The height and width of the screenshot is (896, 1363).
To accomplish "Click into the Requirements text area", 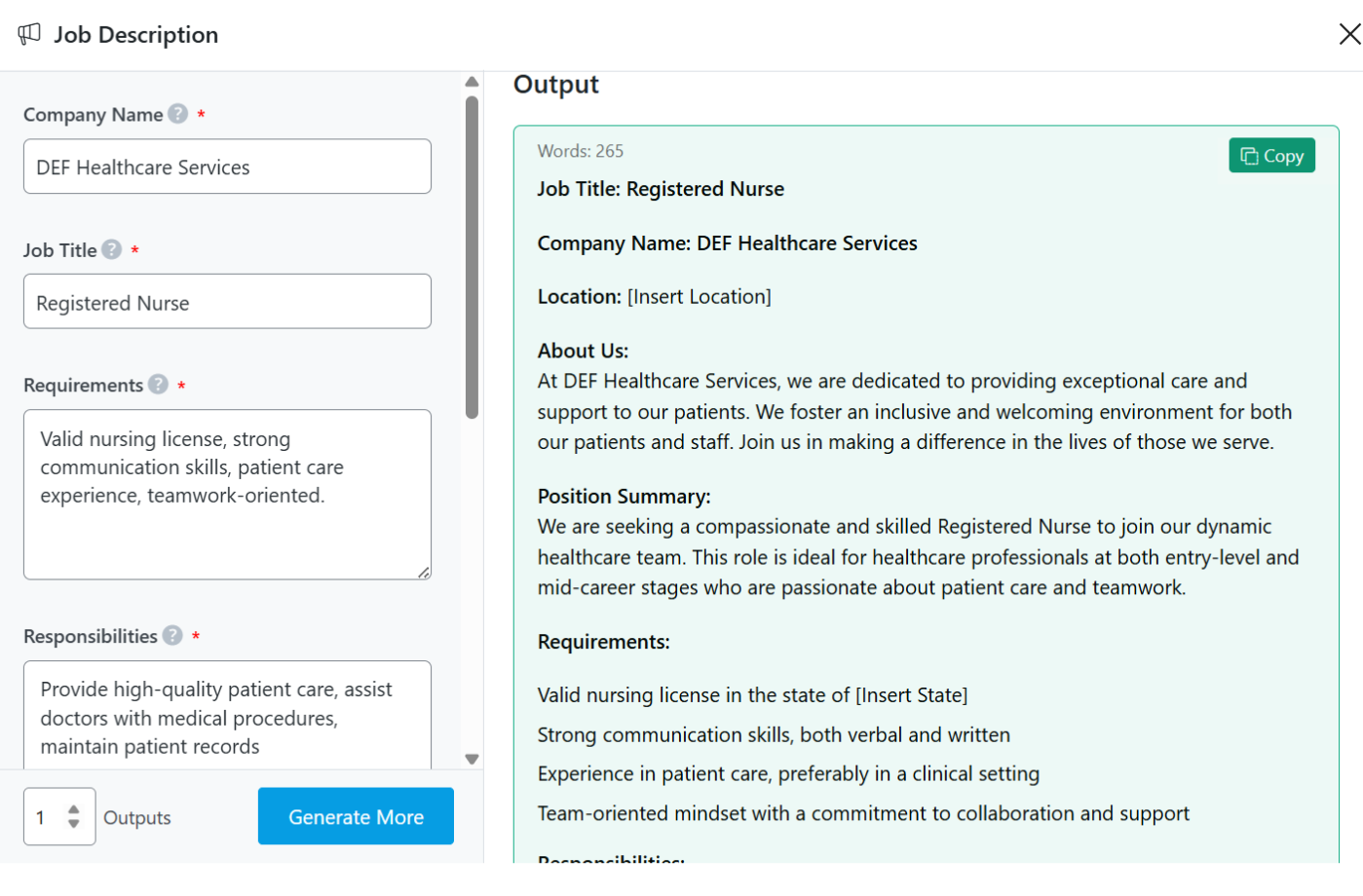I will pos(227,495).
